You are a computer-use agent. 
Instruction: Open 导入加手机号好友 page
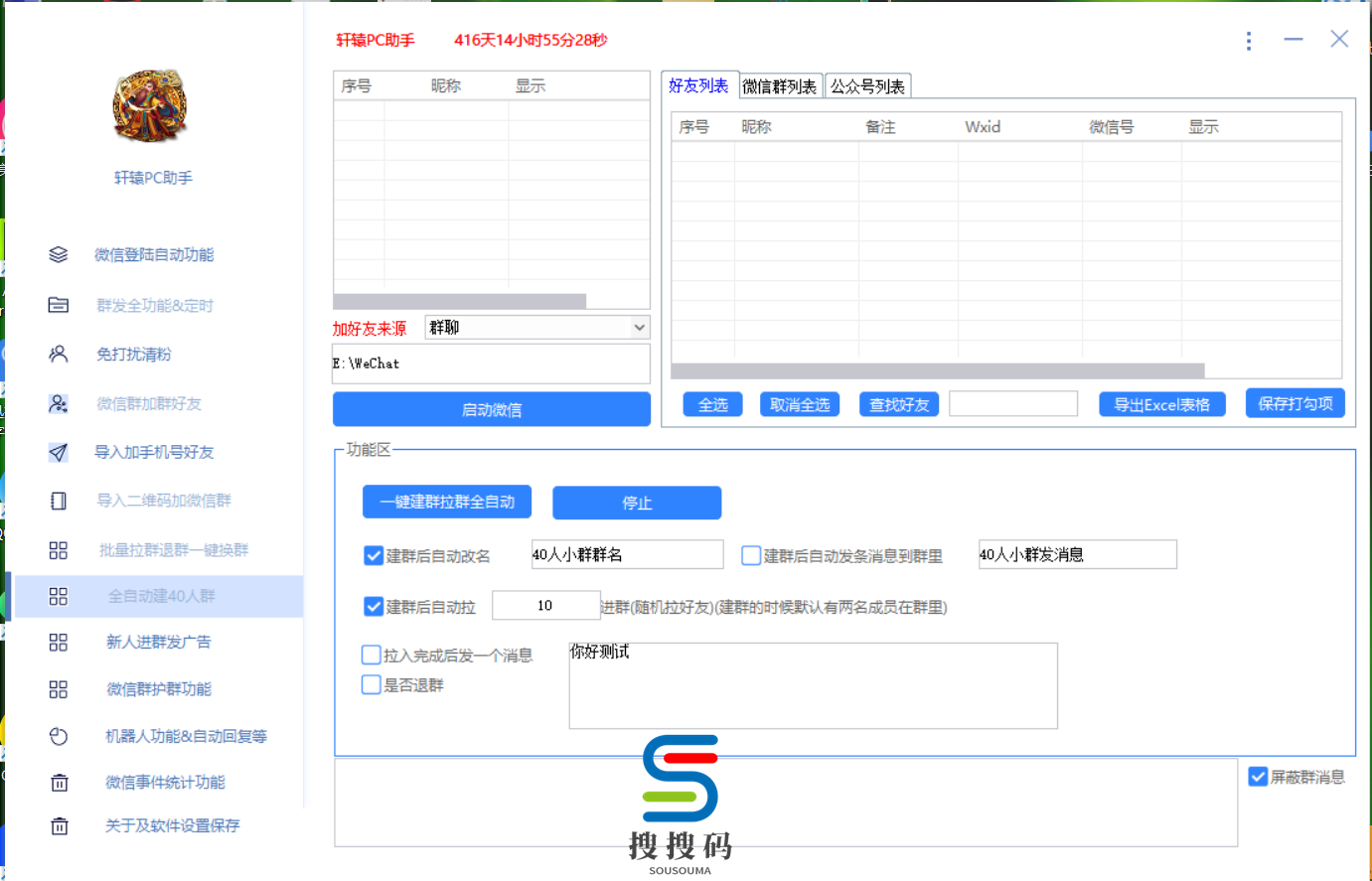[154, 452]
